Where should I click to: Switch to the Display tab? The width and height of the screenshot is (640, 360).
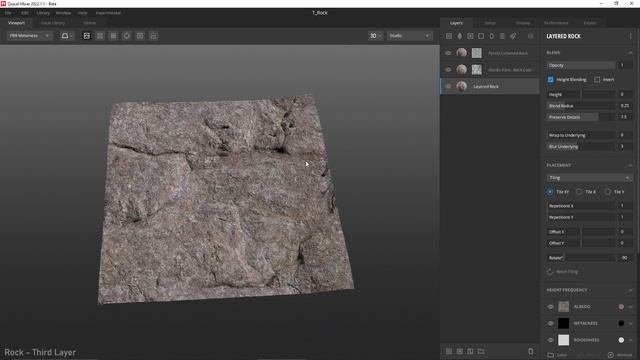523,23
